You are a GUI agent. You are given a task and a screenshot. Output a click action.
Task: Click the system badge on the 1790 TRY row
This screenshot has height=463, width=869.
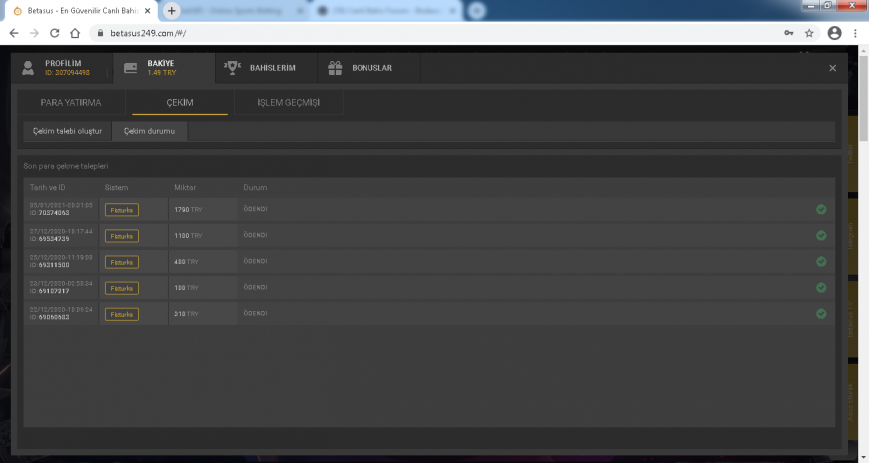(121, 210)
